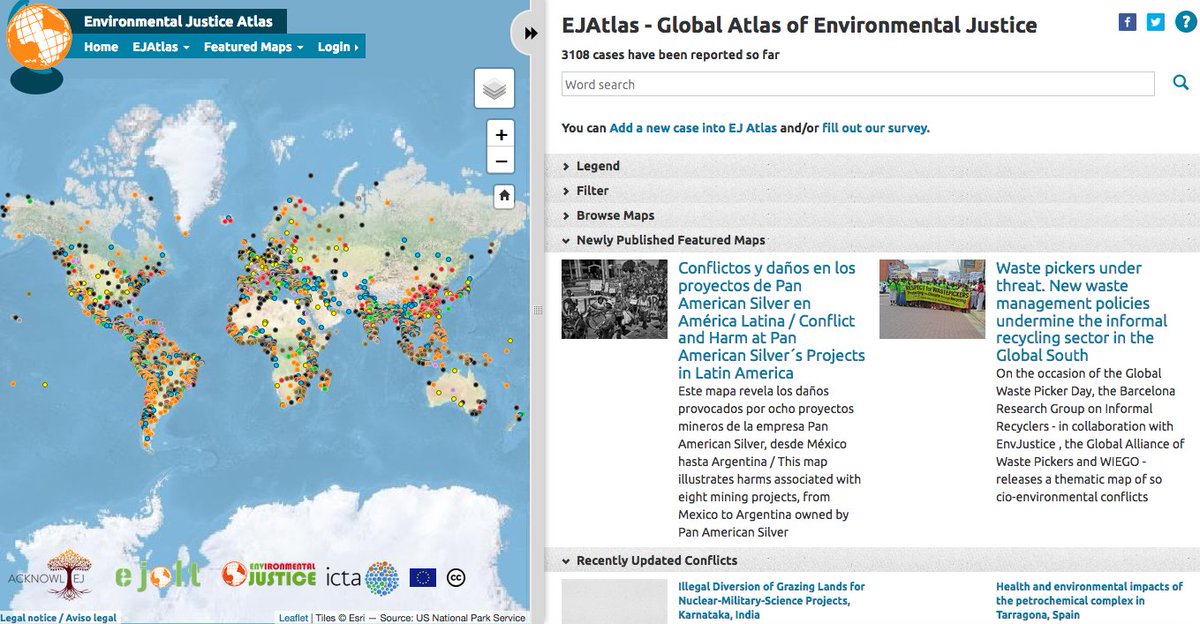Click the panel divider resize handle
The height and width of the screenshot is (624, 1200).
(537, 311)
